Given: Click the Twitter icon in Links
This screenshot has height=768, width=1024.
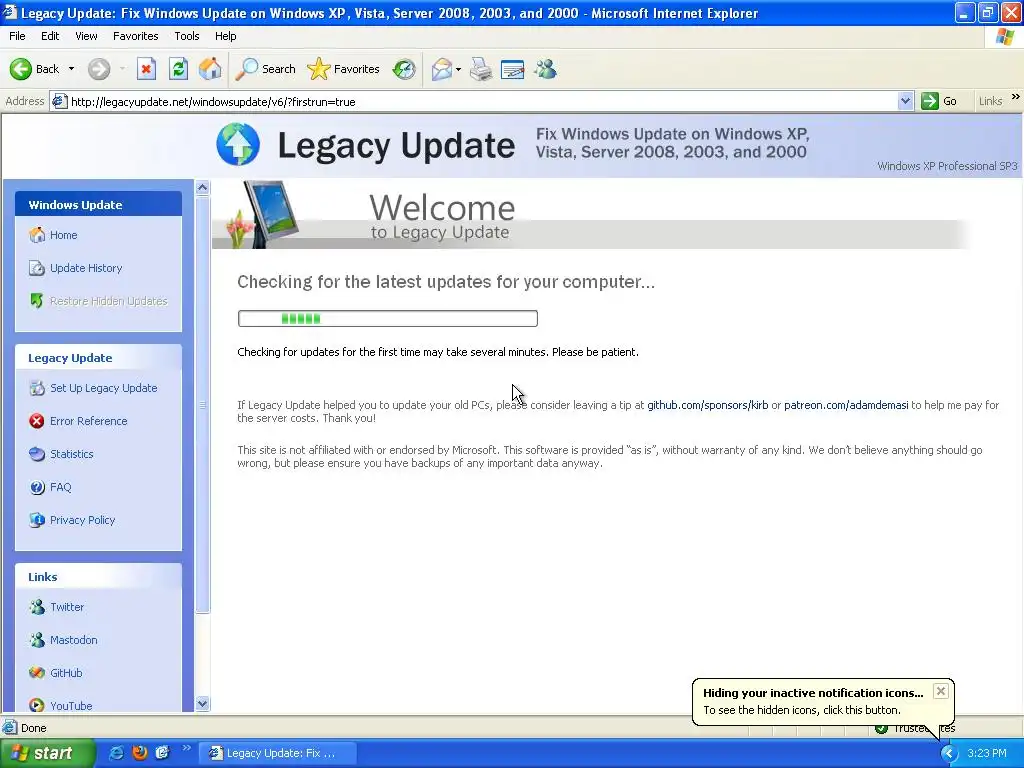Looking at the screenshot, I should pos(37,607).
